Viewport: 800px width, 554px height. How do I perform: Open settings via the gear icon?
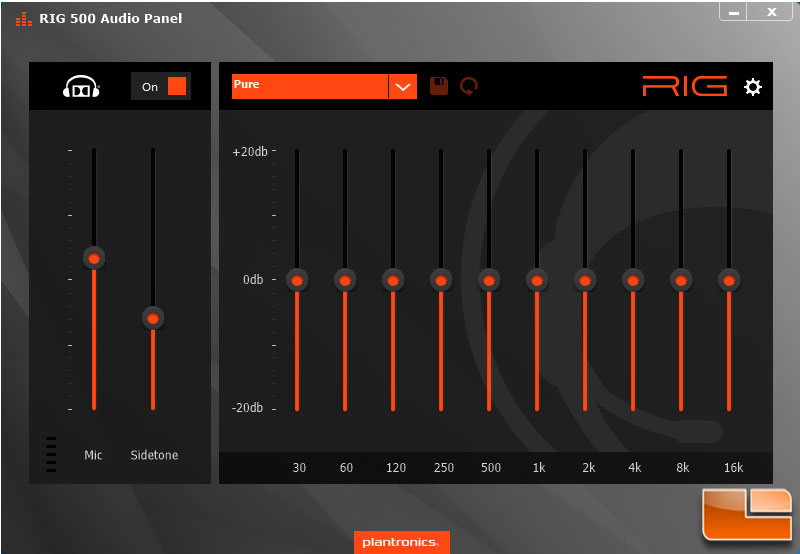(753, 87)
